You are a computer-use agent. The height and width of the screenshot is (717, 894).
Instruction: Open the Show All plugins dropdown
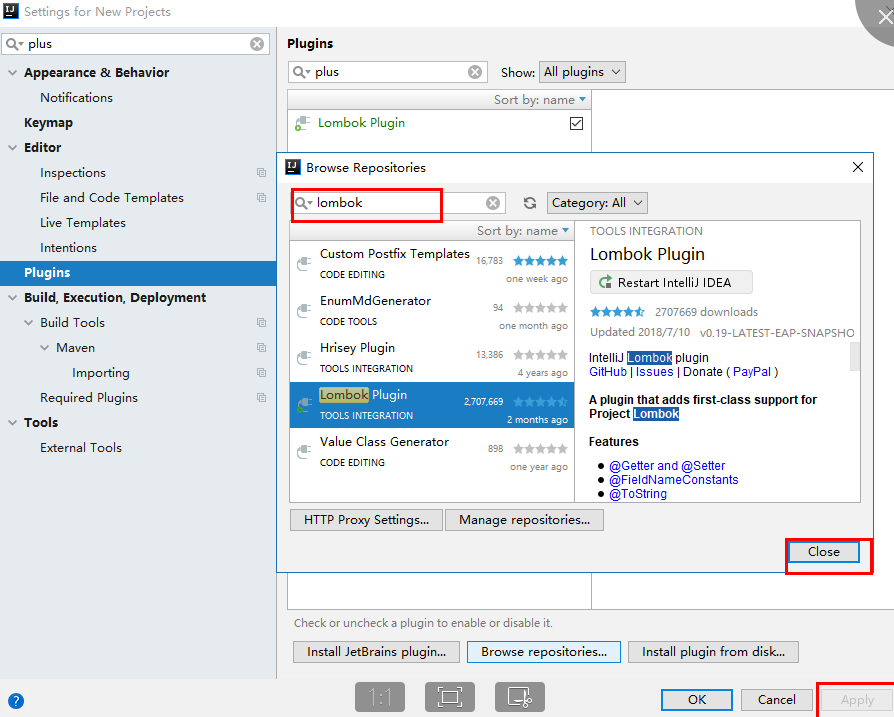coord(582,72)
